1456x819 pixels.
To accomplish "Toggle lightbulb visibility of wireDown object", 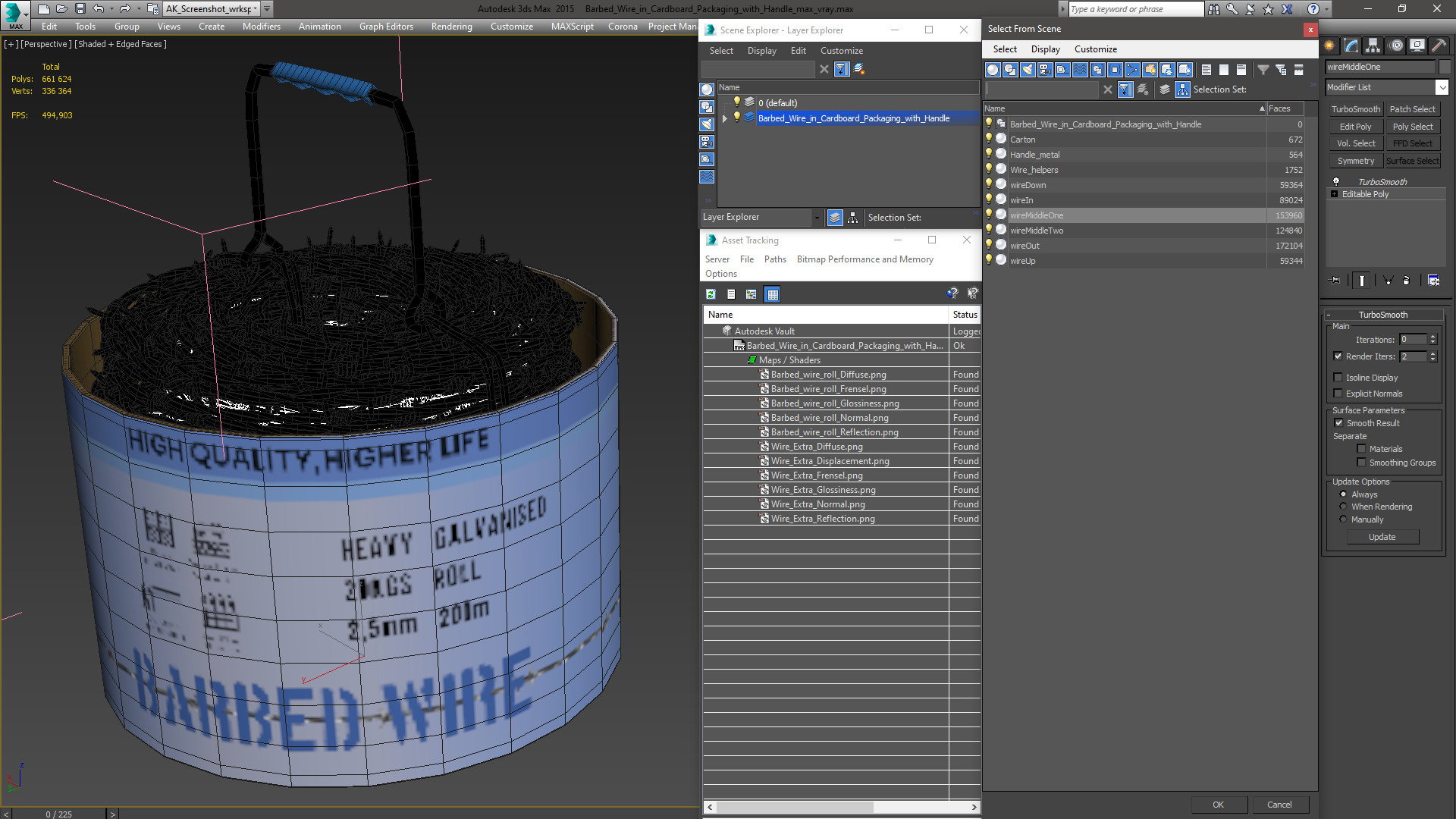I will (989, 184).
